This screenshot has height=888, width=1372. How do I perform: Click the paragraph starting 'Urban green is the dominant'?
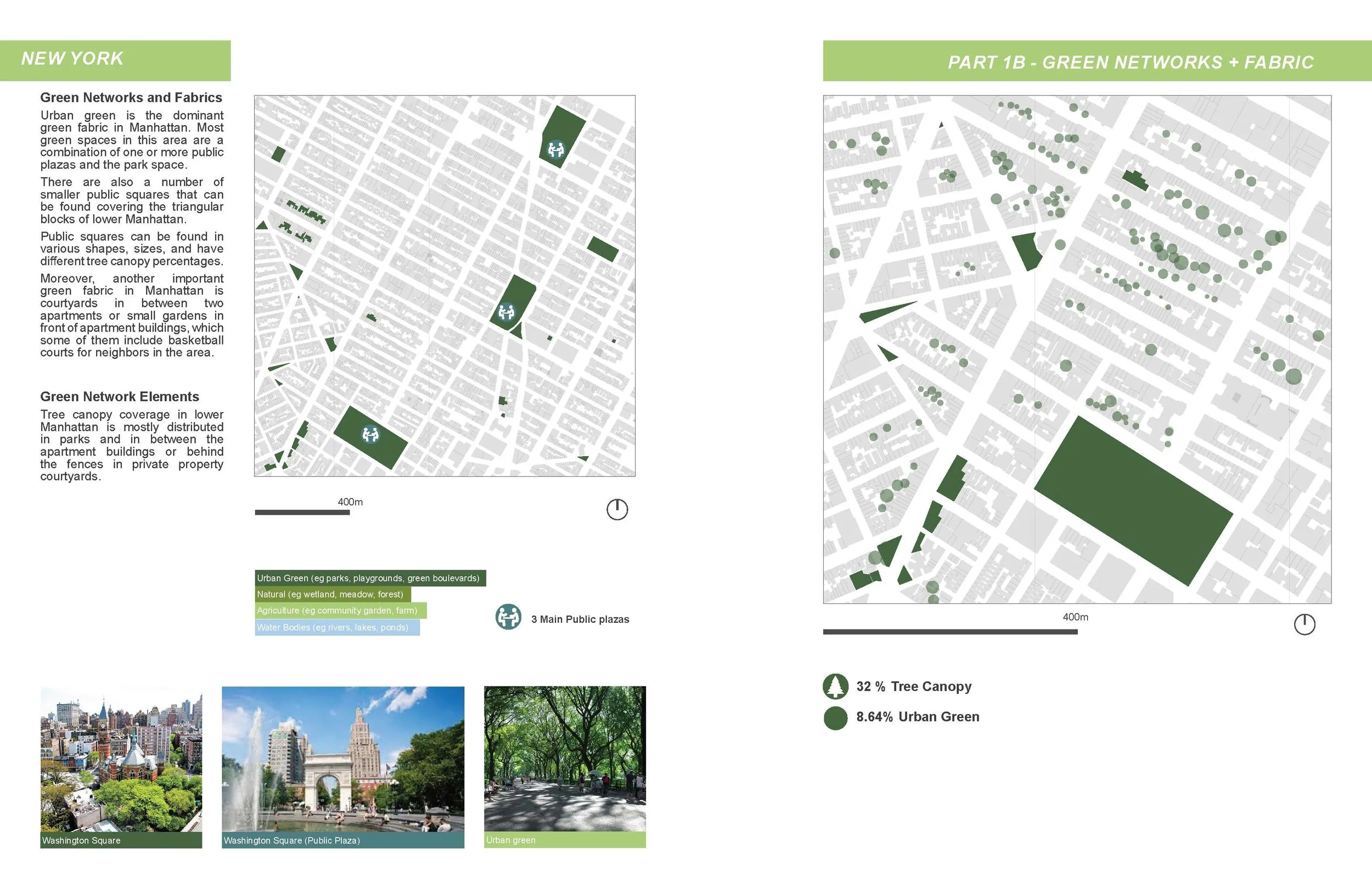131,140
